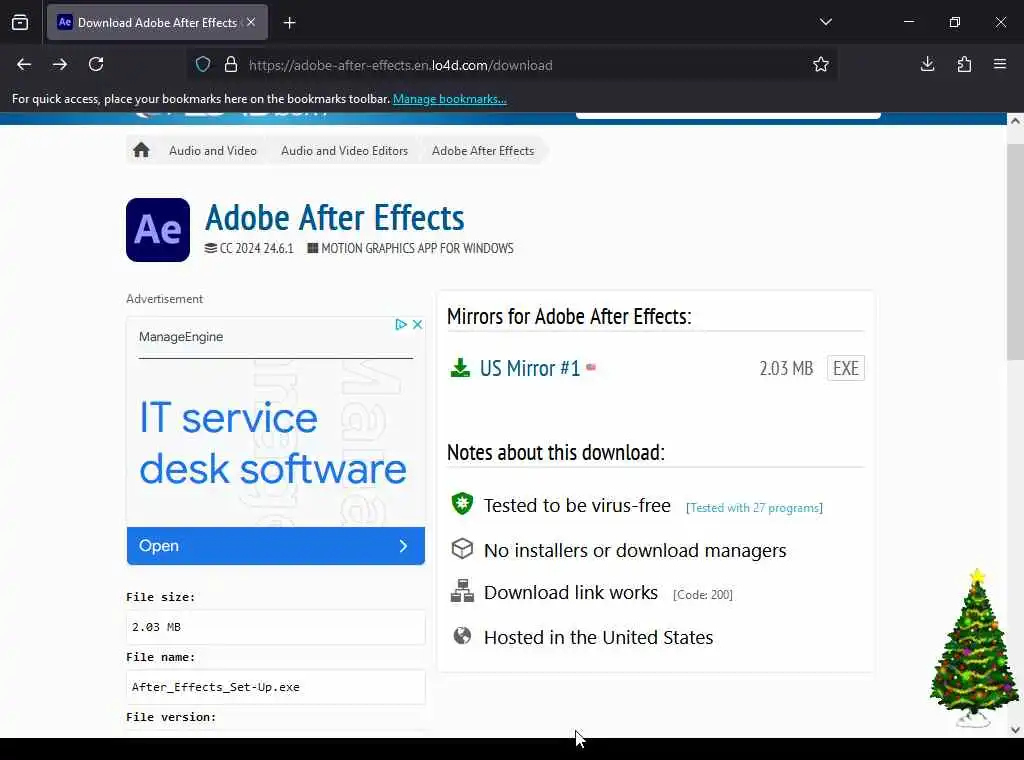Bookmark this page with star icon

click(821, 64)
